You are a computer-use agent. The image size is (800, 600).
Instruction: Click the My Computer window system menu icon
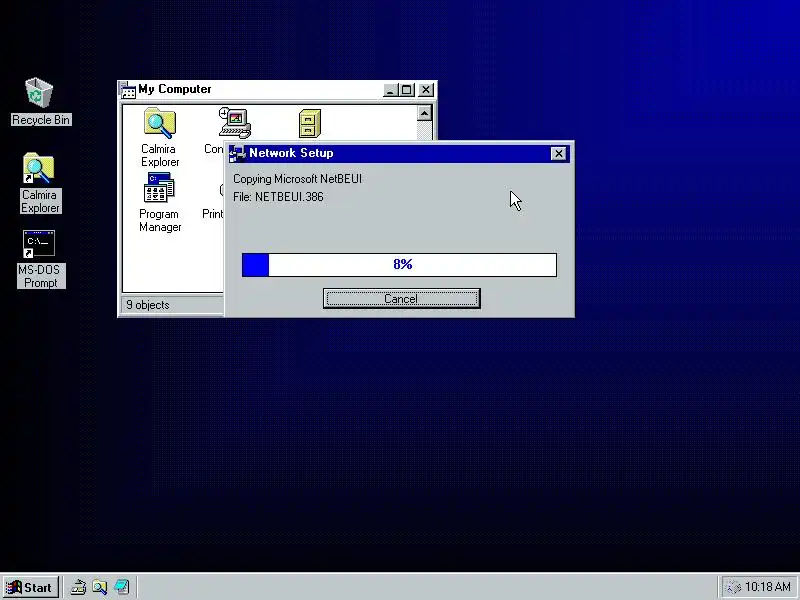(x=128, y=90)
